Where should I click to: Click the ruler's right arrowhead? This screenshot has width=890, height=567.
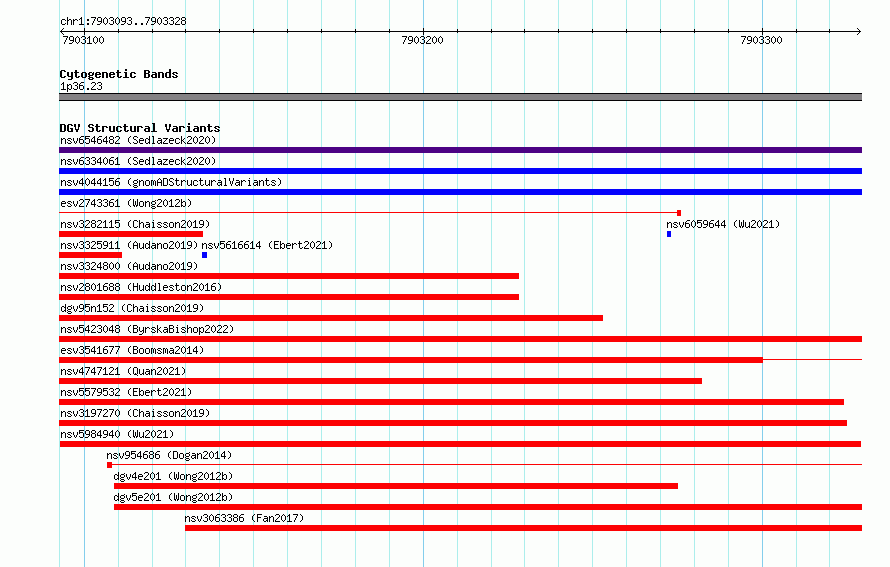pyautogui.click(x=859, y=31)
